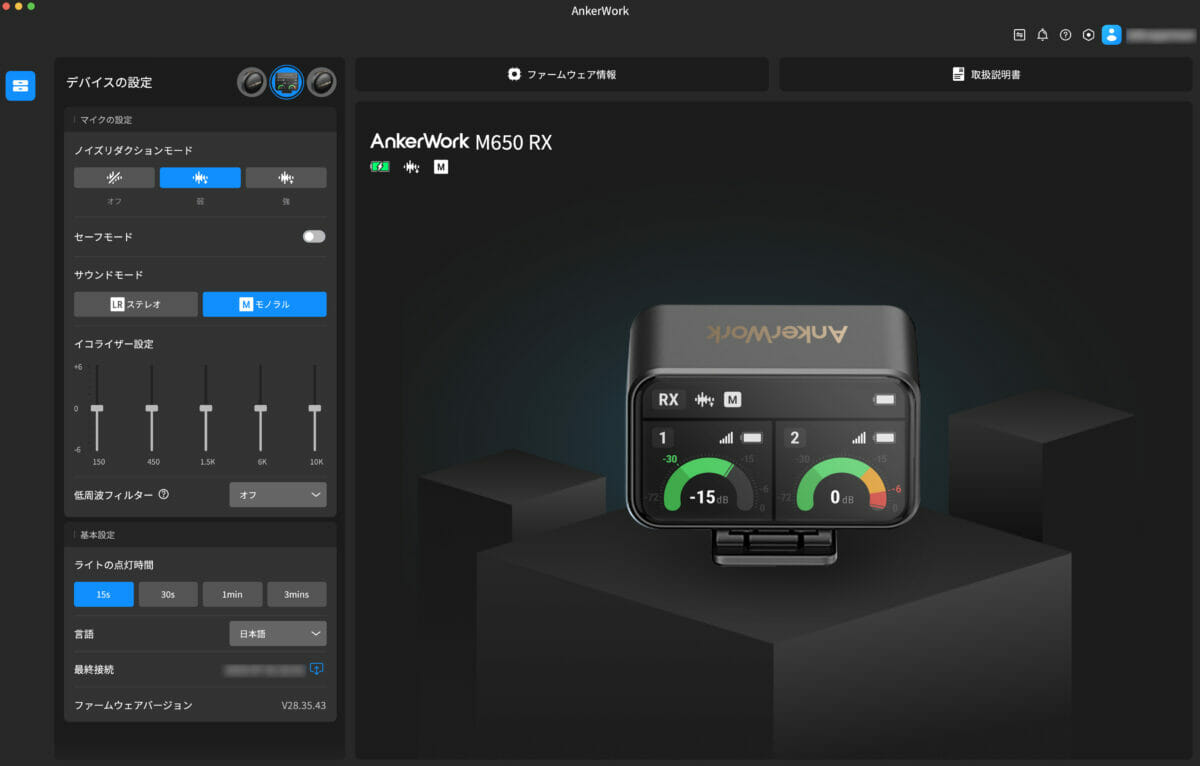1200x766 pixels.
Task: Open the 取扱説明書 user manual
Action: click(x=986, y=74)
